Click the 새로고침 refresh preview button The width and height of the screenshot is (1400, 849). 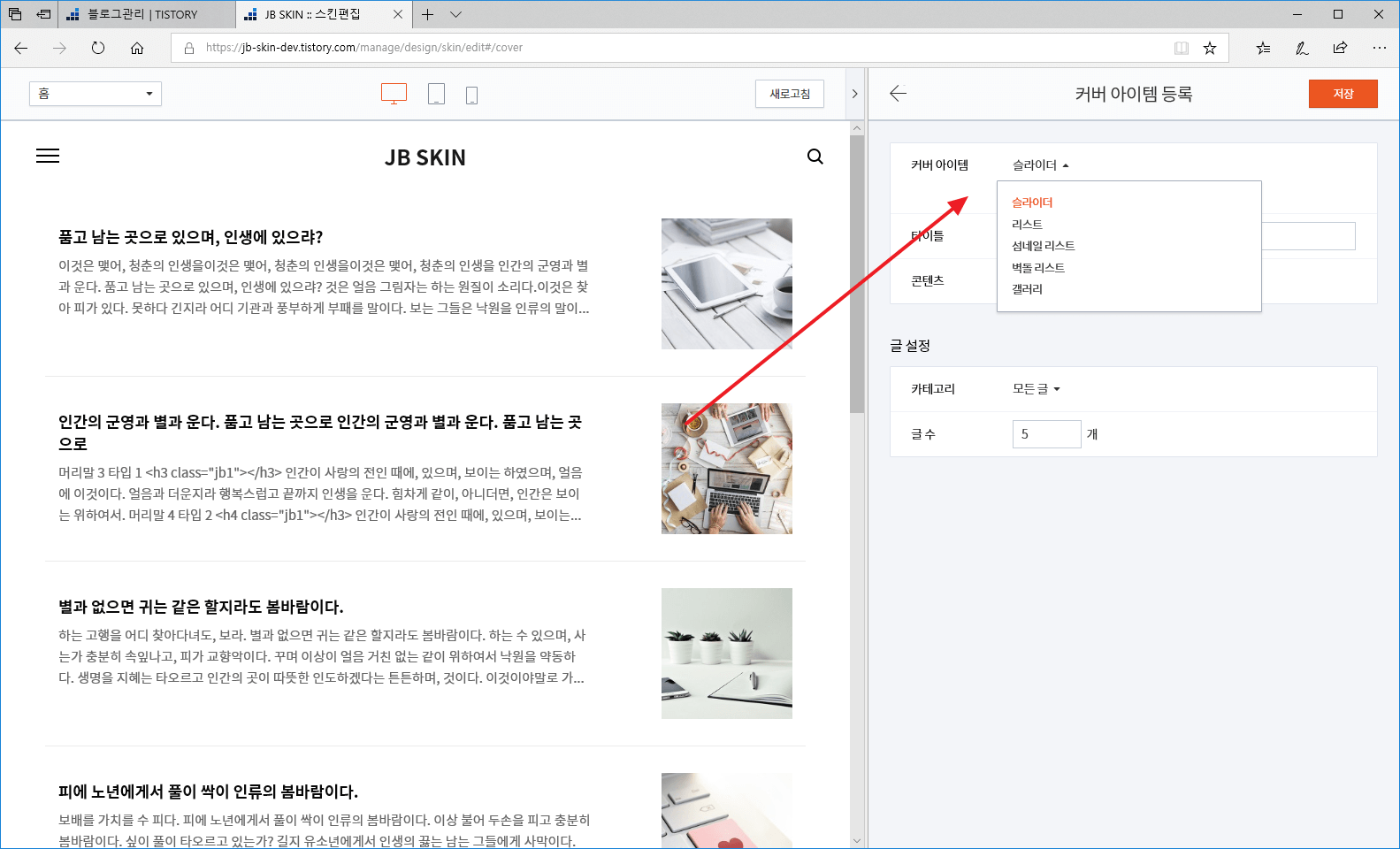[x=790, y=94]
